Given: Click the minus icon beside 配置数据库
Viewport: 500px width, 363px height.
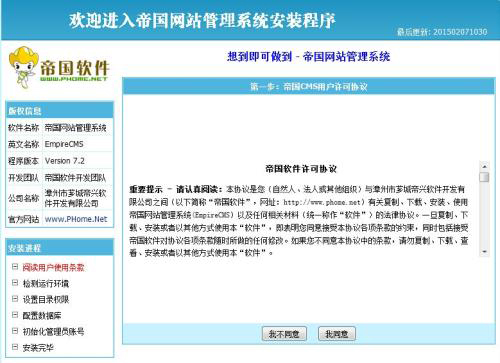Looking at the screenshot, I should [x=15, y=315].
